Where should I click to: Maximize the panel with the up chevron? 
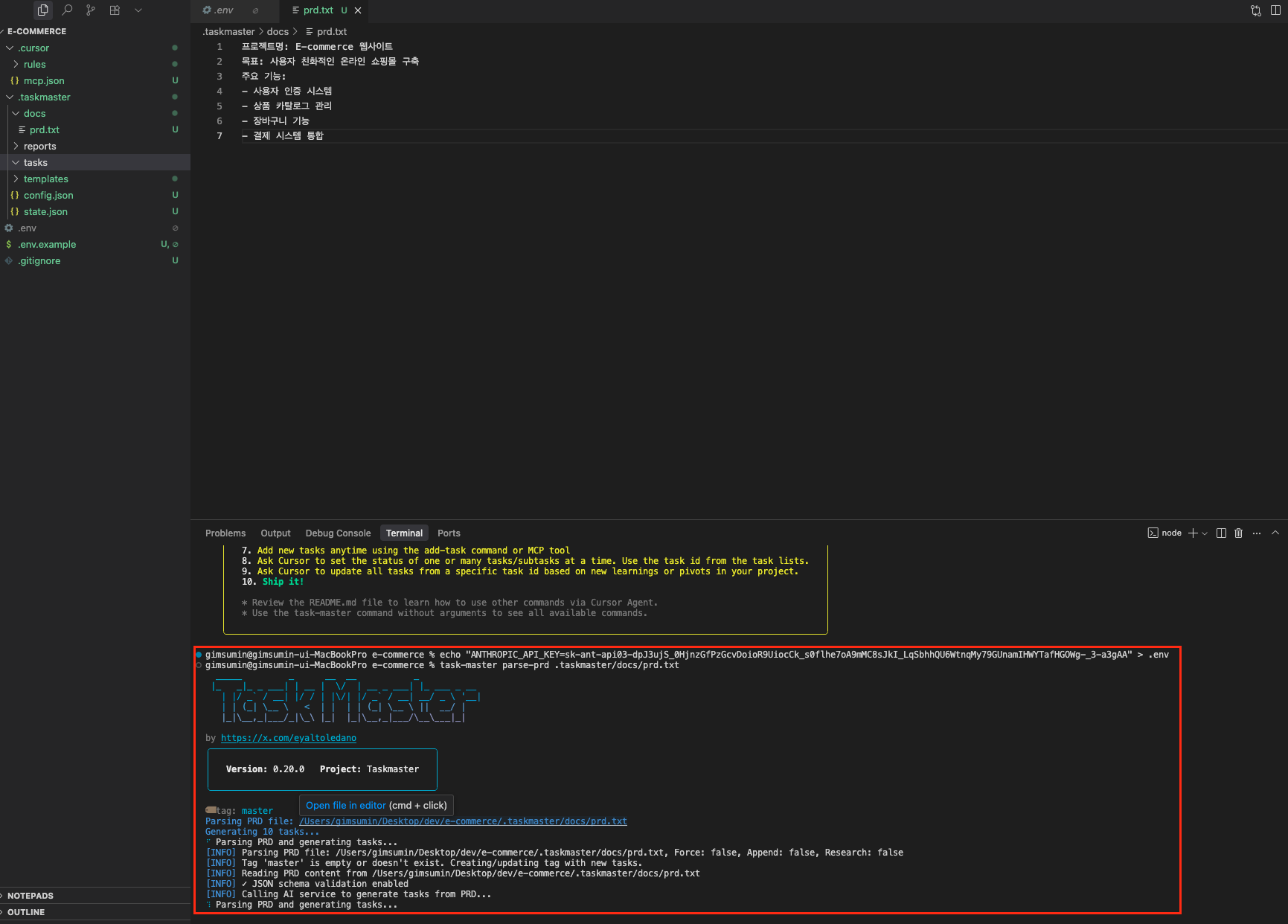coord(1275,533)
